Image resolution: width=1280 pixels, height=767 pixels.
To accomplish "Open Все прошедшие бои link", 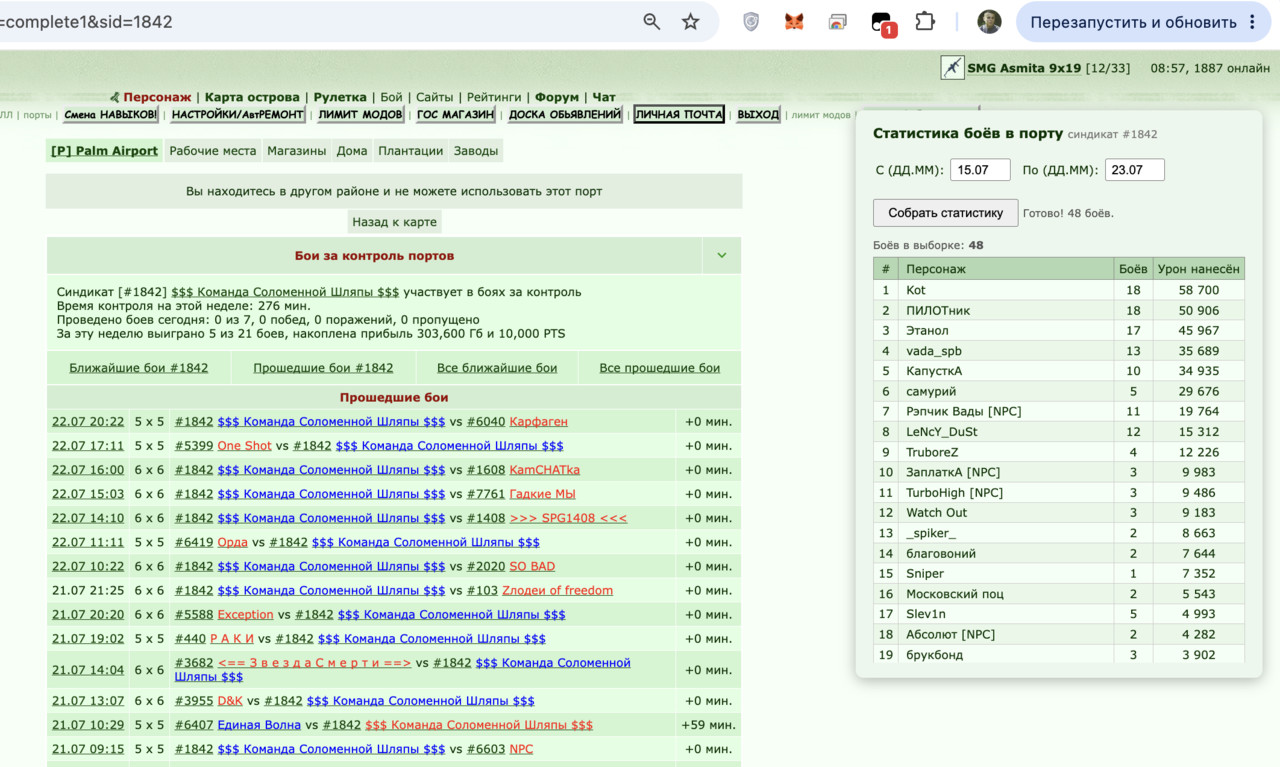I will tap(659, 368).
